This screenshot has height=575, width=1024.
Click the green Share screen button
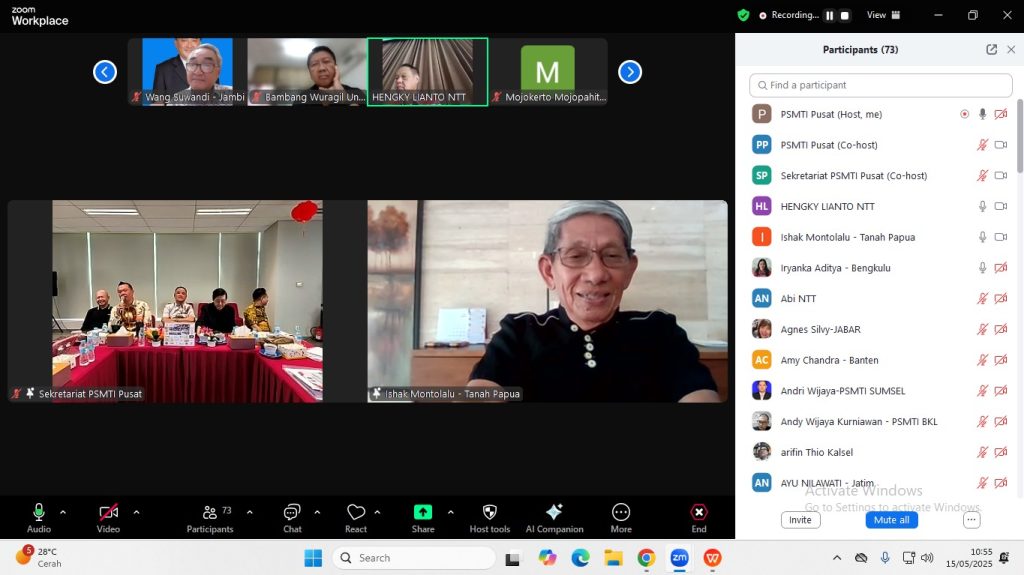click(423, 518)
